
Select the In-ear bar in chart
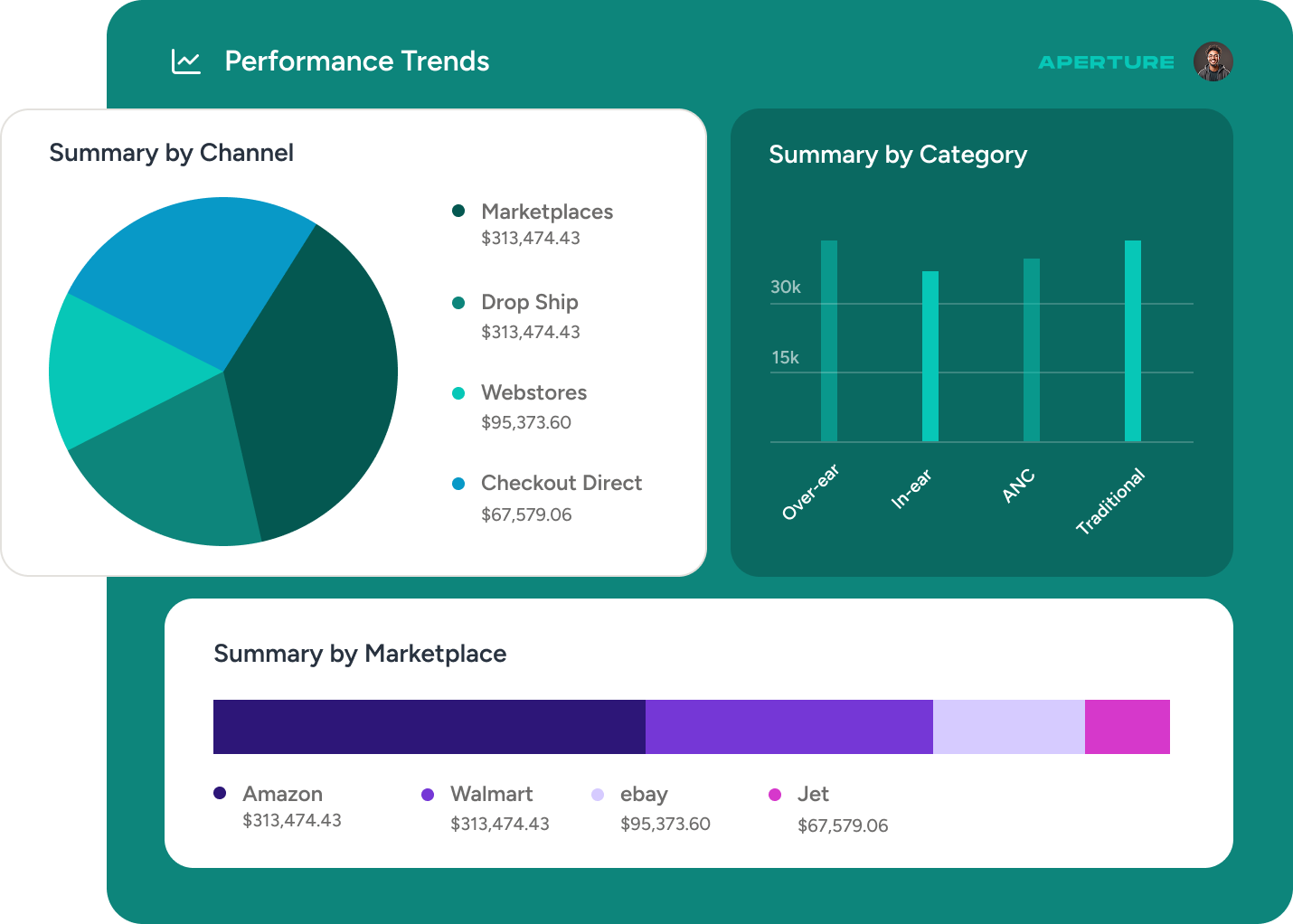(930, 356)
